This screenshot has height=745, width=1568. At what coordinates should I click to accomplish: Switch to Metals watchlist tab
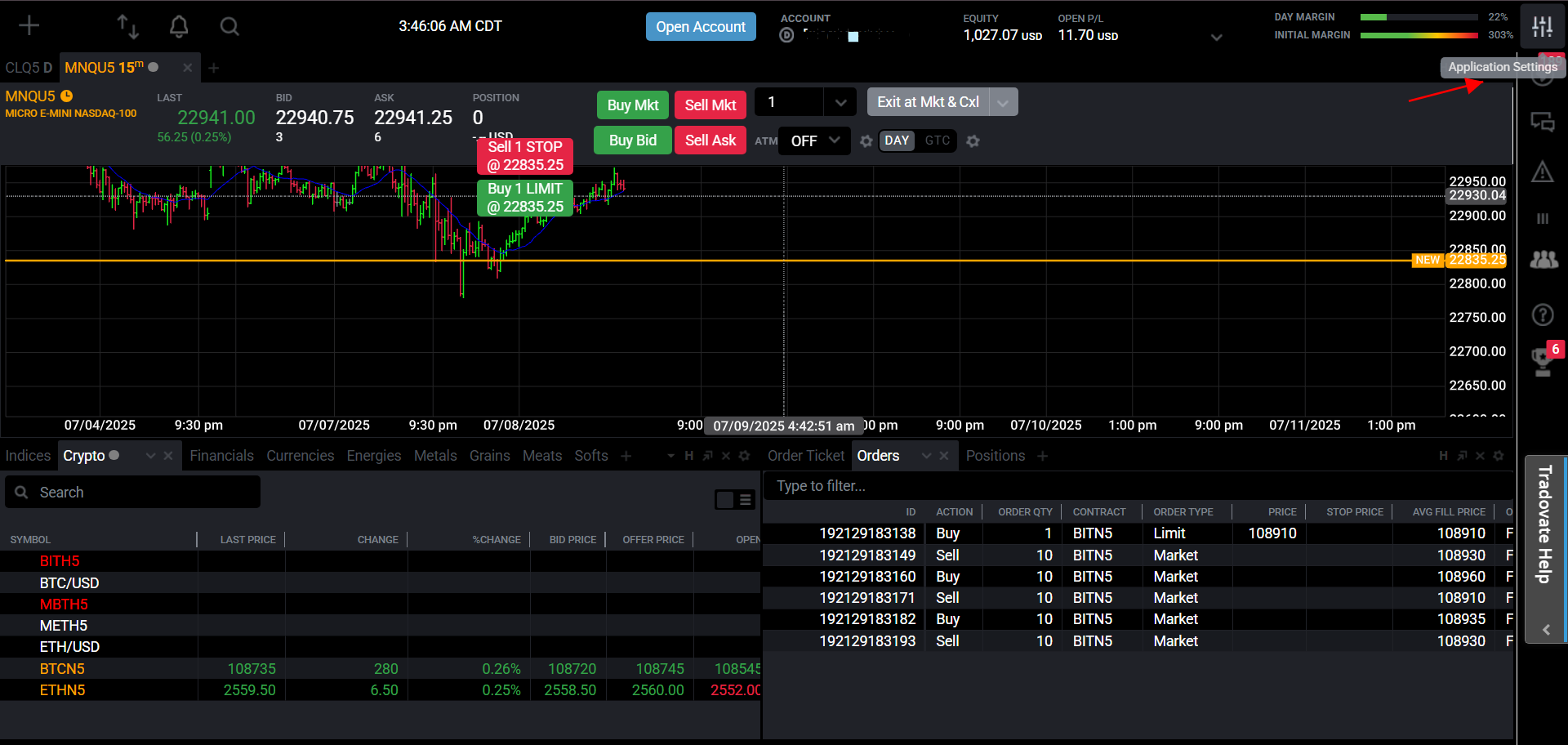[x=435, y=456]
